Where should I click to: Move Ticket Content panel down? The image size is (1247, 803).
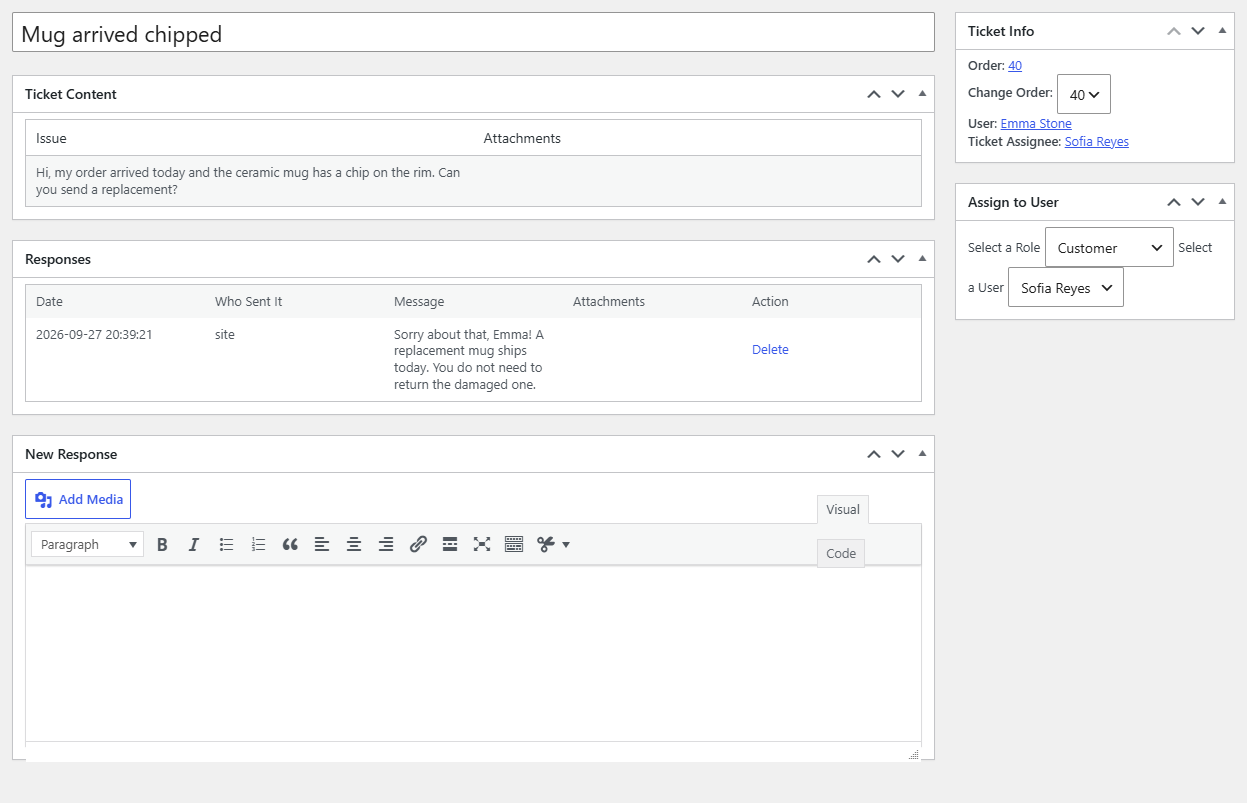898,94
